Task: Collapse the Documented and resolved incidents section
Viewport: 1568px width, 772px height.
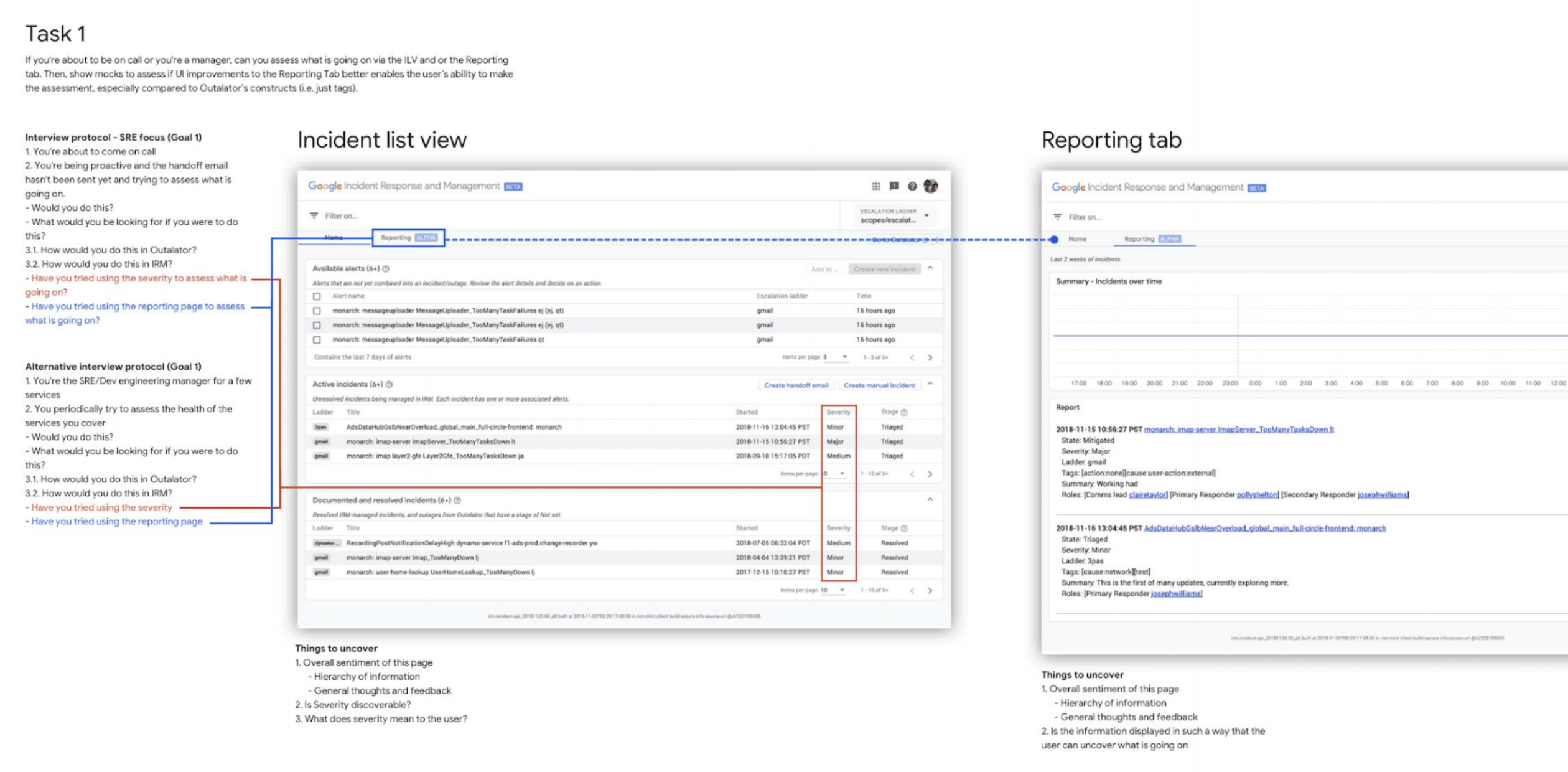Action: tap(930, 500)
